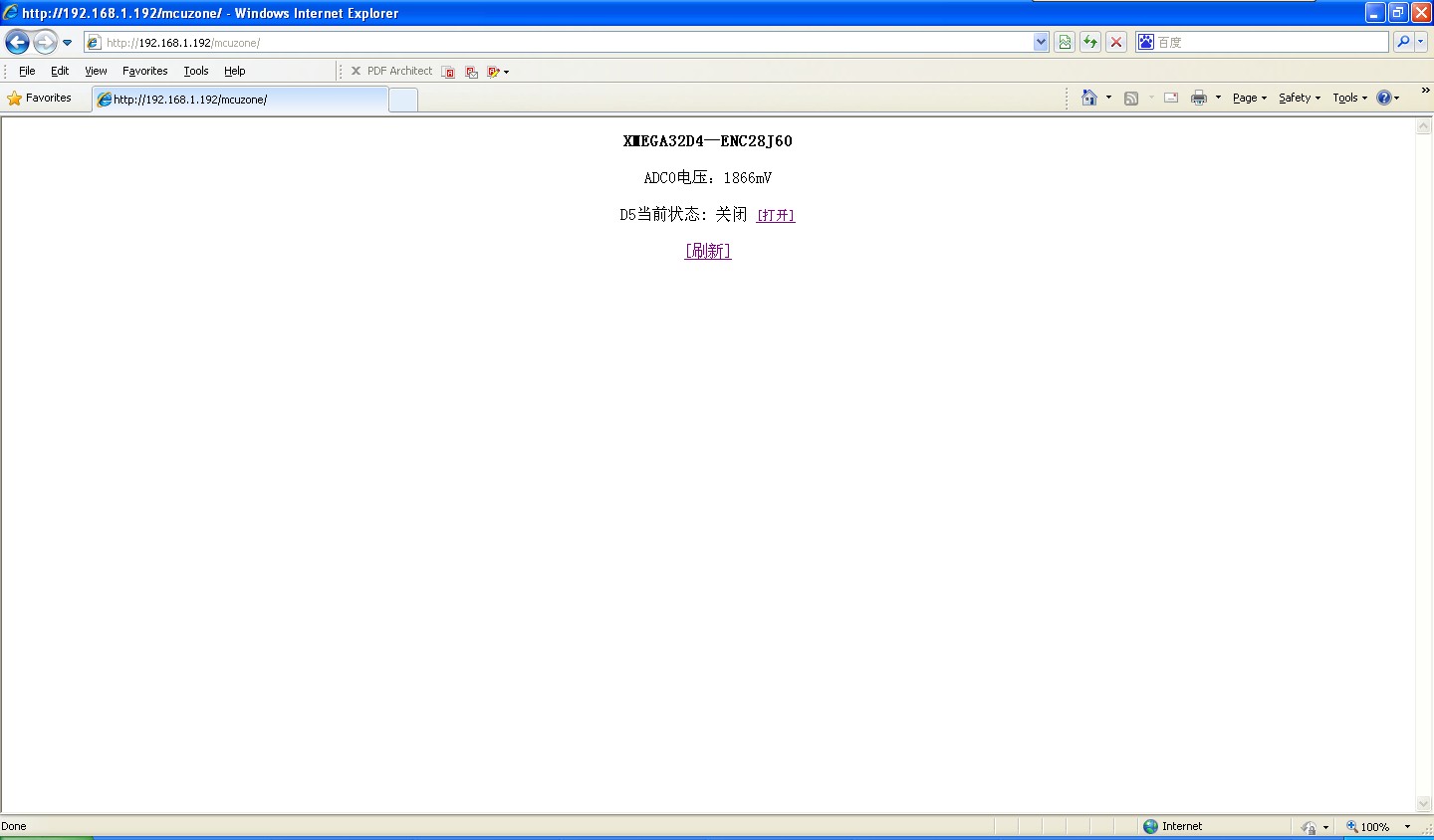Open a new blank tab
Viewport: 1434px width, 840px height.
pyautogui.click(x=403, y=100)
